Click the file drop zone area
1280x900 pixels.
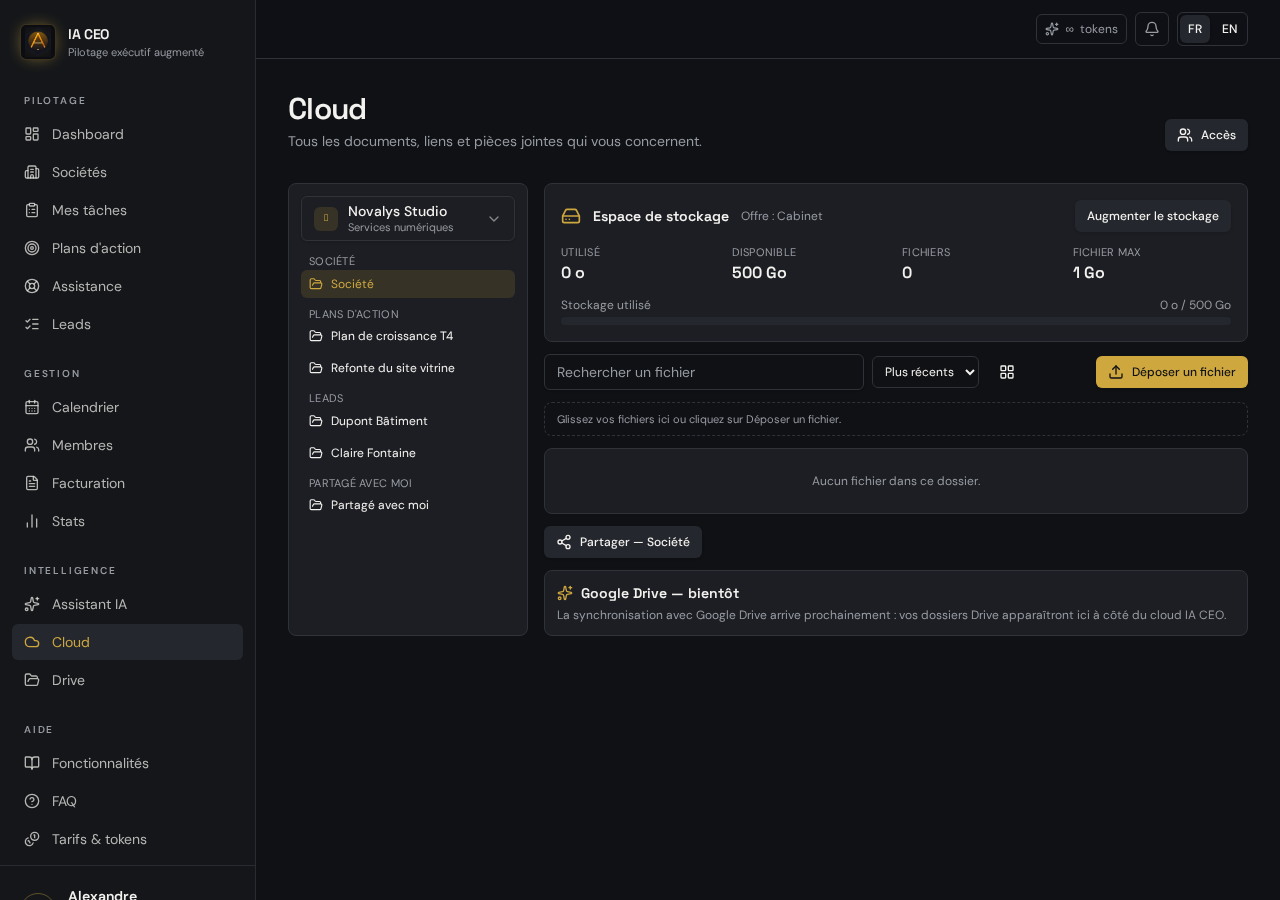[896, 419]
